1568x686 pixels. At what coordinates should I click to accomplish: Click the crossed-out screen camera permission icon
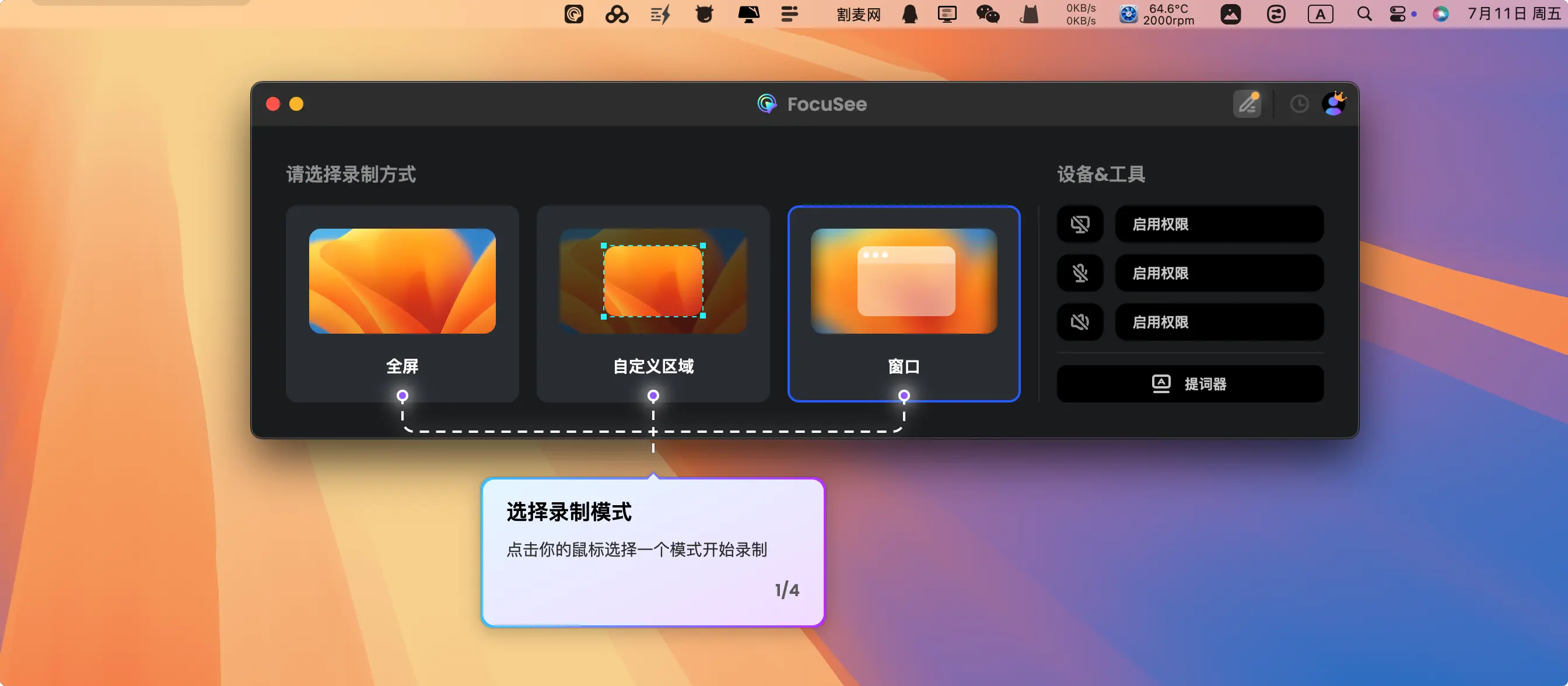tap(1080, 224)
